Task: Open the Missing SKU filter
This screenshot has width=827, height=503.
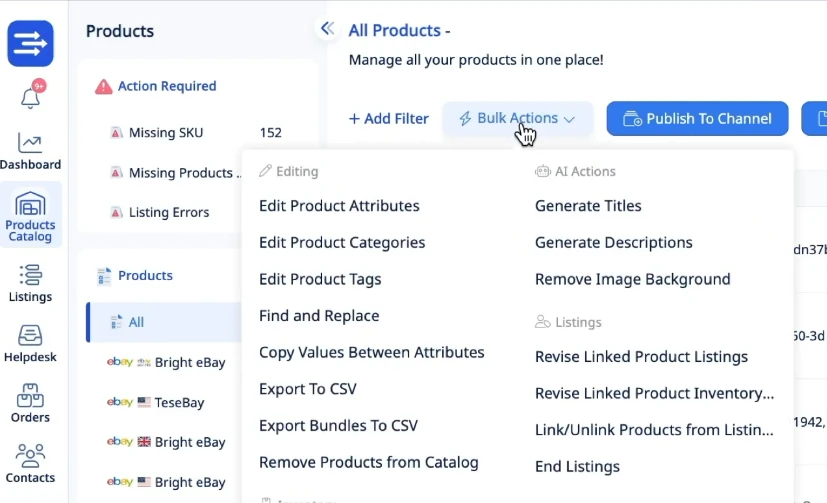Action: [165, 132]
